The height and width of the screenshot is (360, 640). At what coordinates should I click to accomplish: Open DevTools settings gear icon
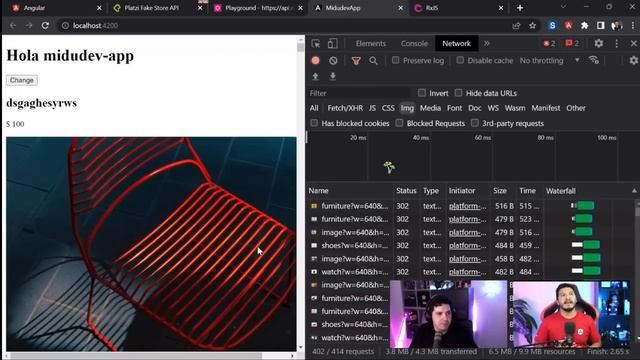click(x=598, y=43)
